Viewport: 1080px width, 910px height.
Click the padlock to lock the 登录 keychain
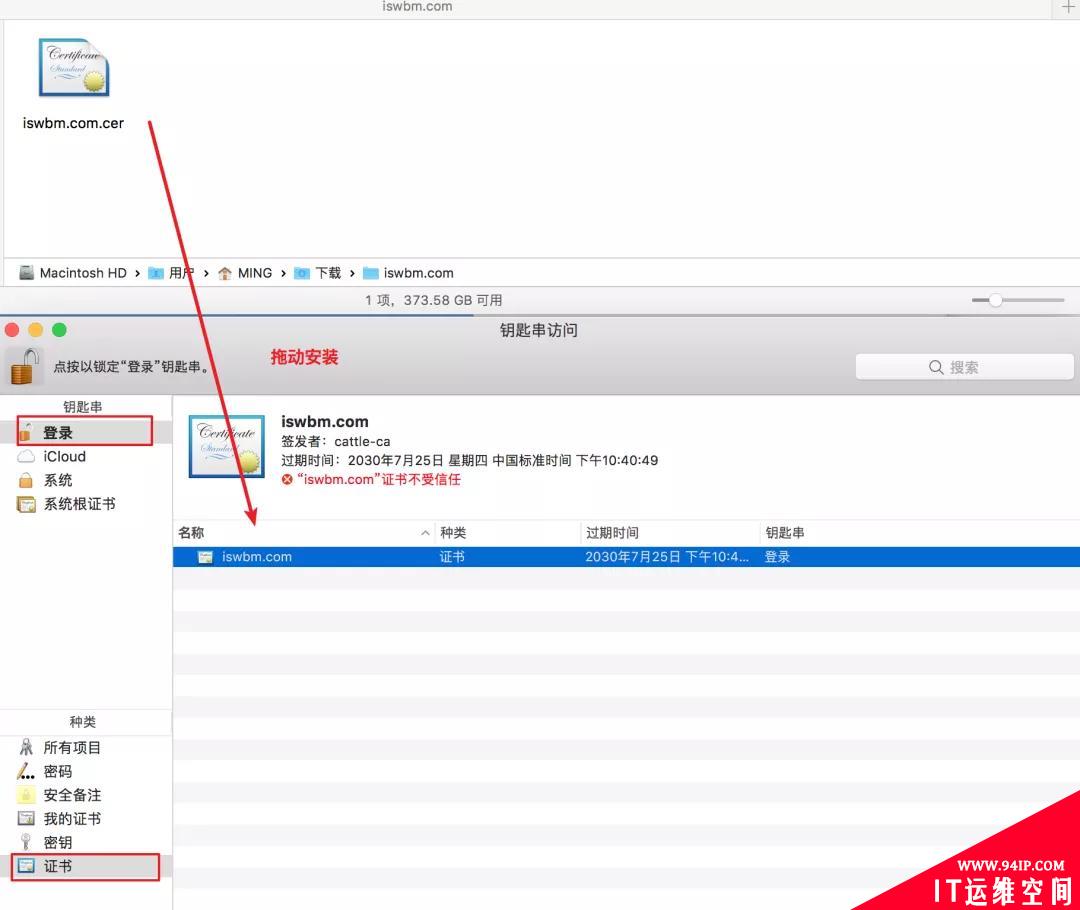tap(25, 366)
